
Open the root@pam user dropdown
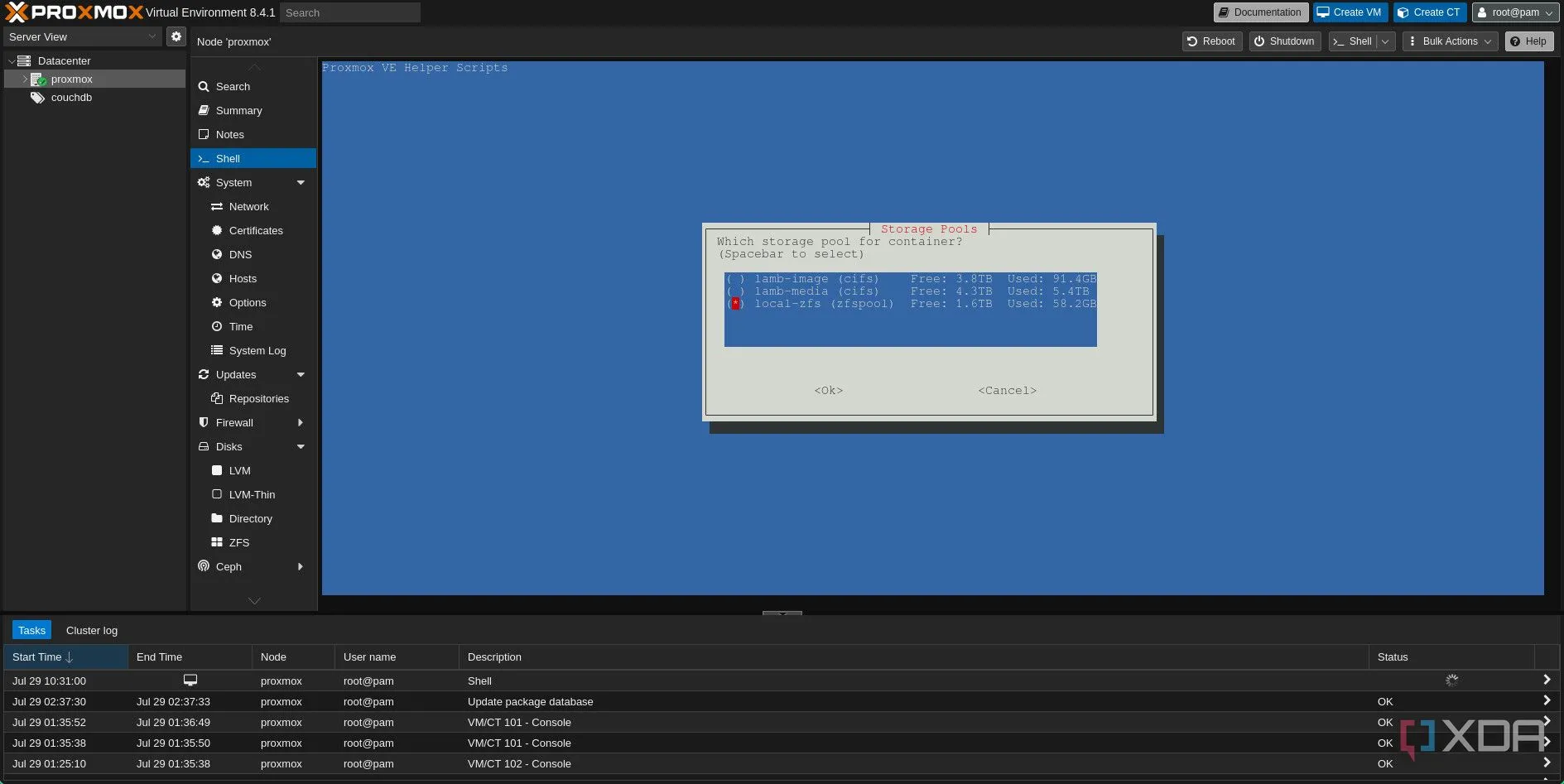pos(1515,12)
